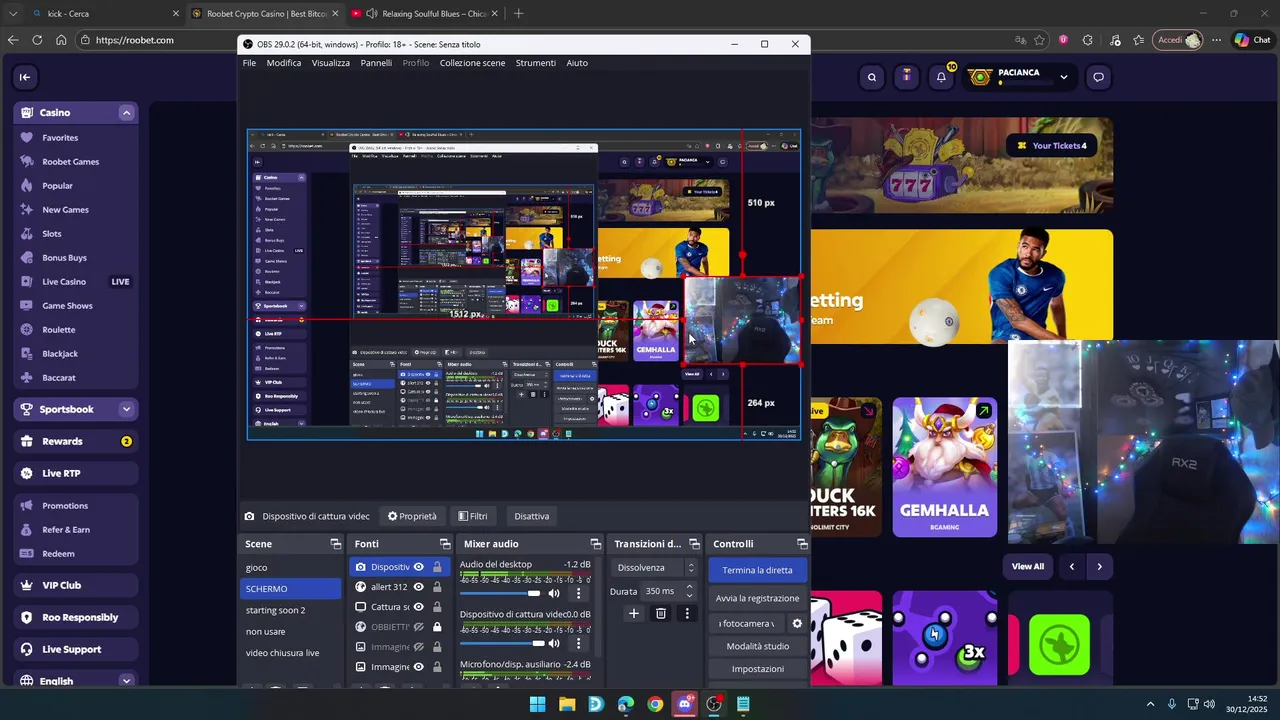The image size is (1280, 720).
Task: Open OBS Proprietà gear button
Action: (412, 516)
